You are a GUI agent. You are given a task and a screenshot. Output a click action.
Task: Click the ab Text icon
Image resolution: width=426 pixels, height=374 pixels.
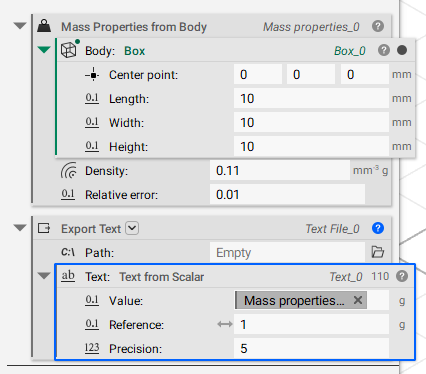pyautogui.click(x=68, y=276)
